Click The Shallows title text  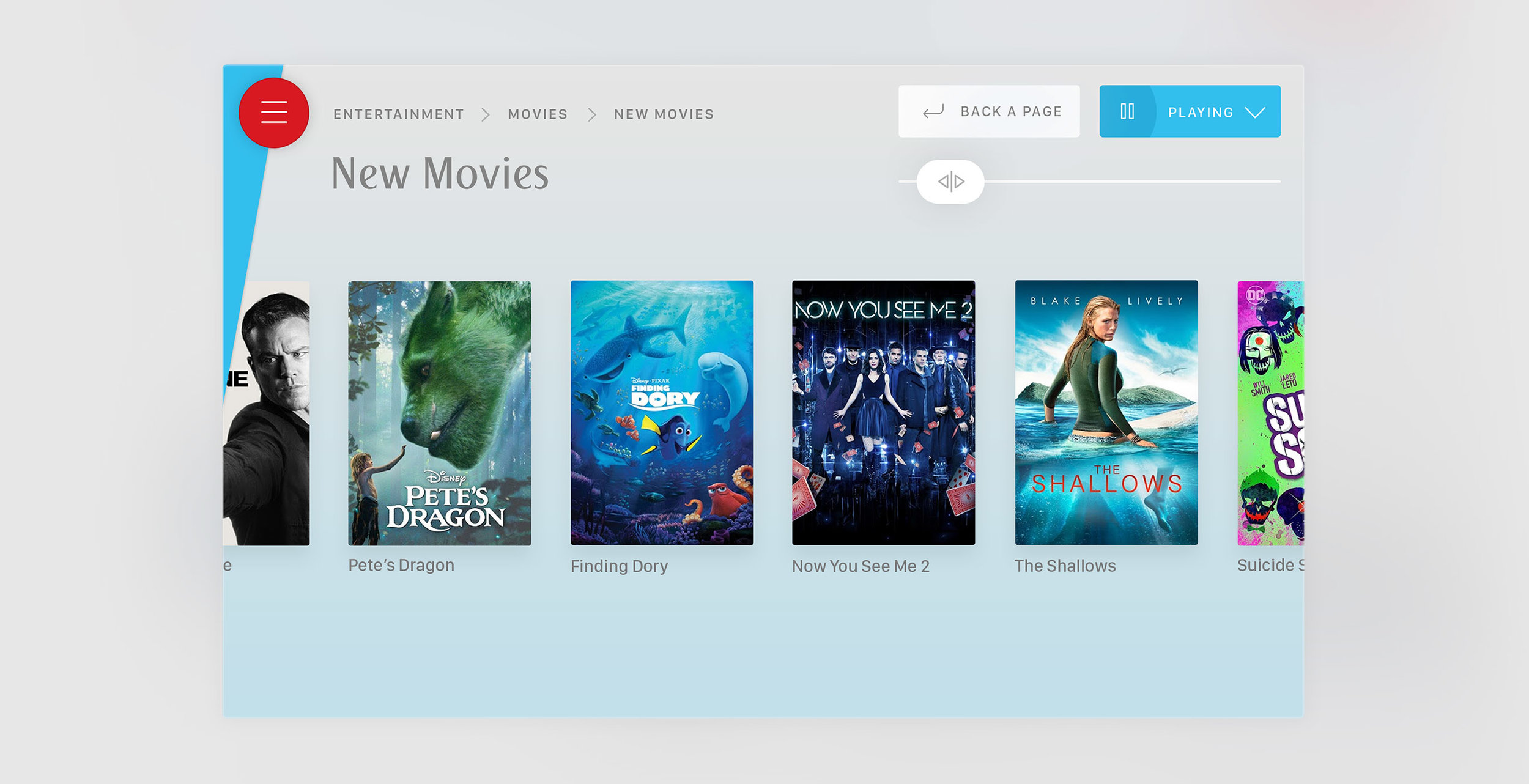pos(1065,566)
